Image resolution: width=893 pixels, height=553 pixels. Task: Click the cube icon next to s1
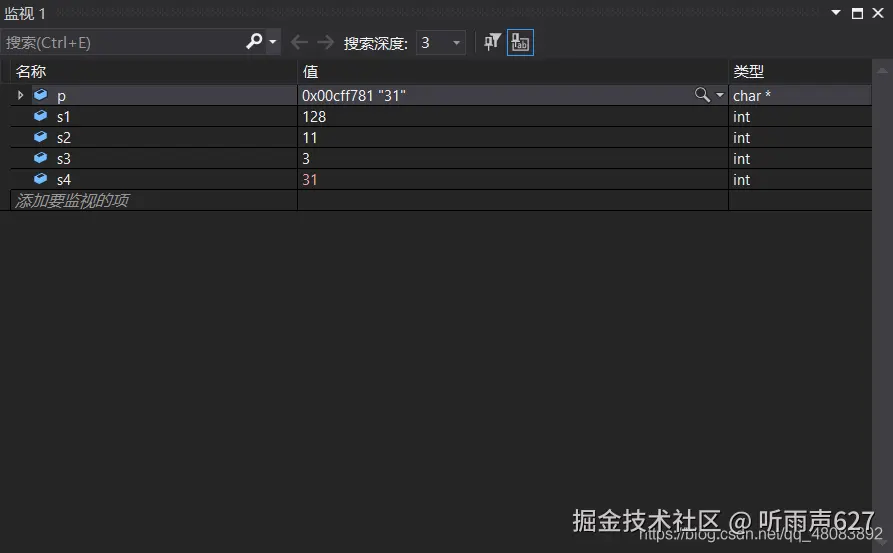[x=40, y=116]
